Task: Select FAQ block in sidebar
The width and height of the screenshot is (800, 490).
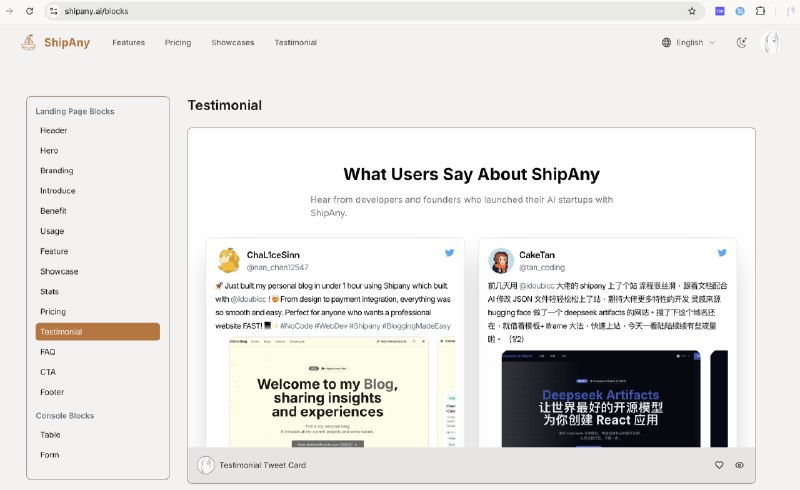Action: click(97, 352)
